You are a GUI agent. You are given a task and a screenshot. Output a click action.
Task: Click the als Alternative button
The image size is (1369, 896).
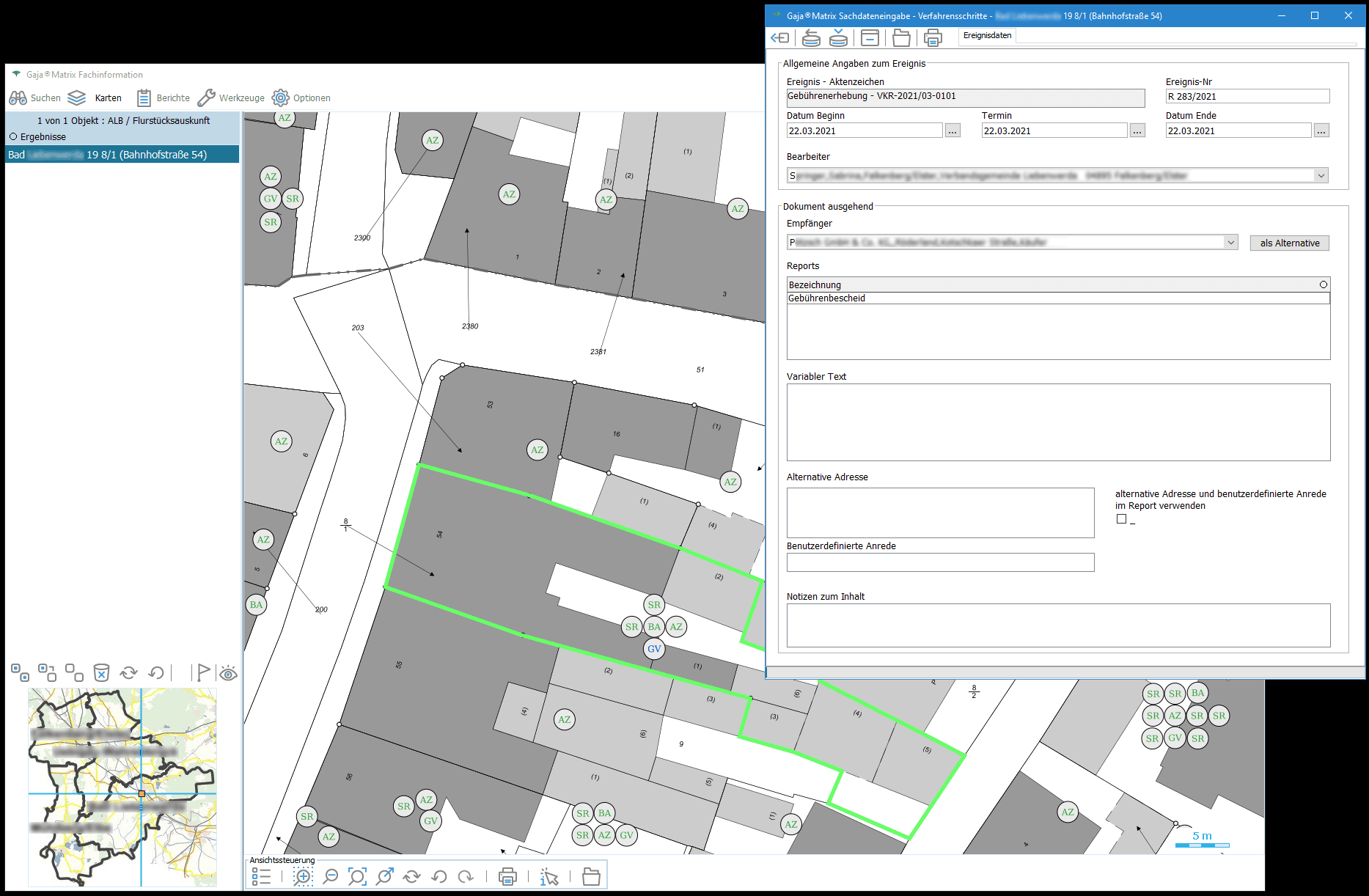tap(1289, 243)
